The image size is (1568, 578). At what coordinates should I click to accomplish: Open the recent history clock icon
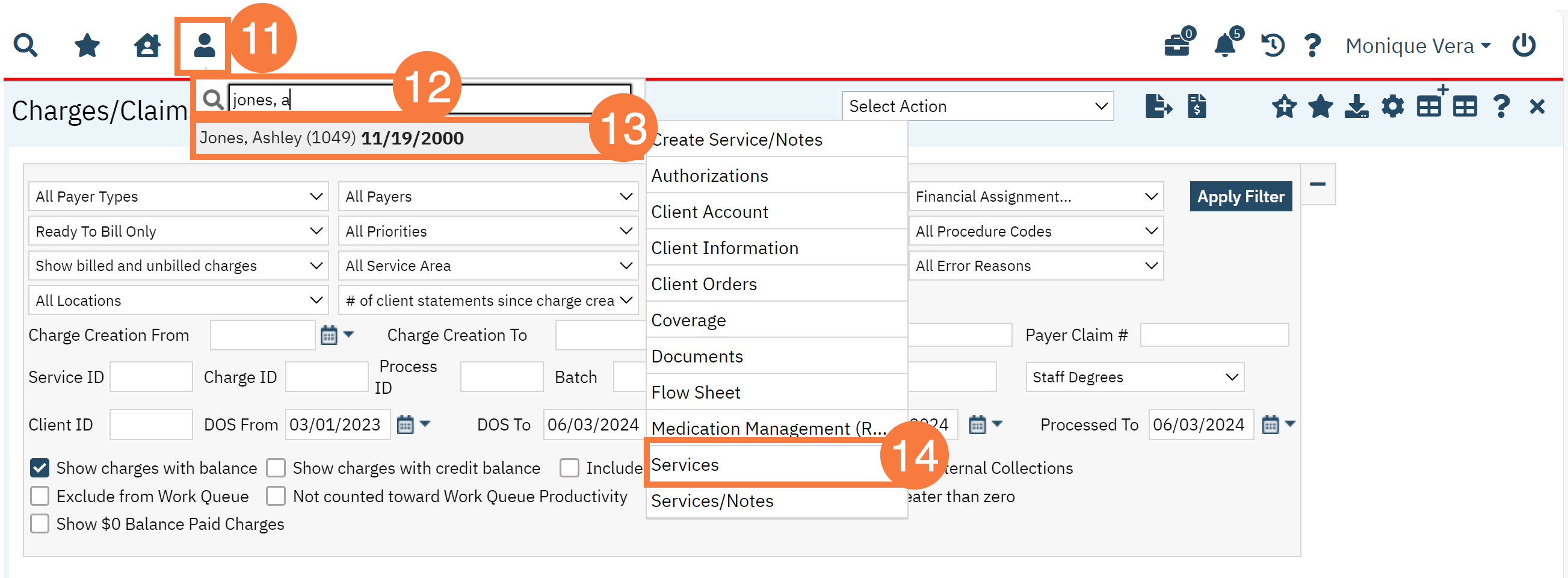1272,46
